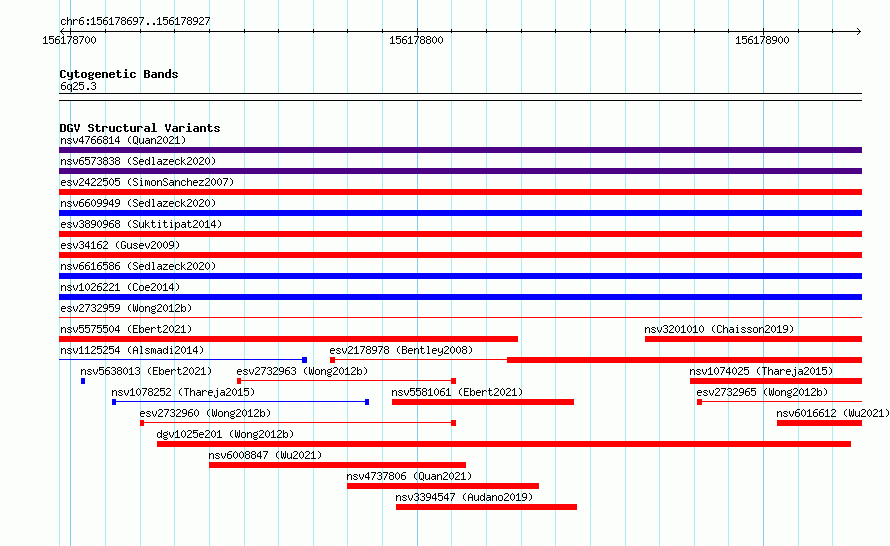Open nsv6016612 (Wu2021) variant label

tap(833, 413)
